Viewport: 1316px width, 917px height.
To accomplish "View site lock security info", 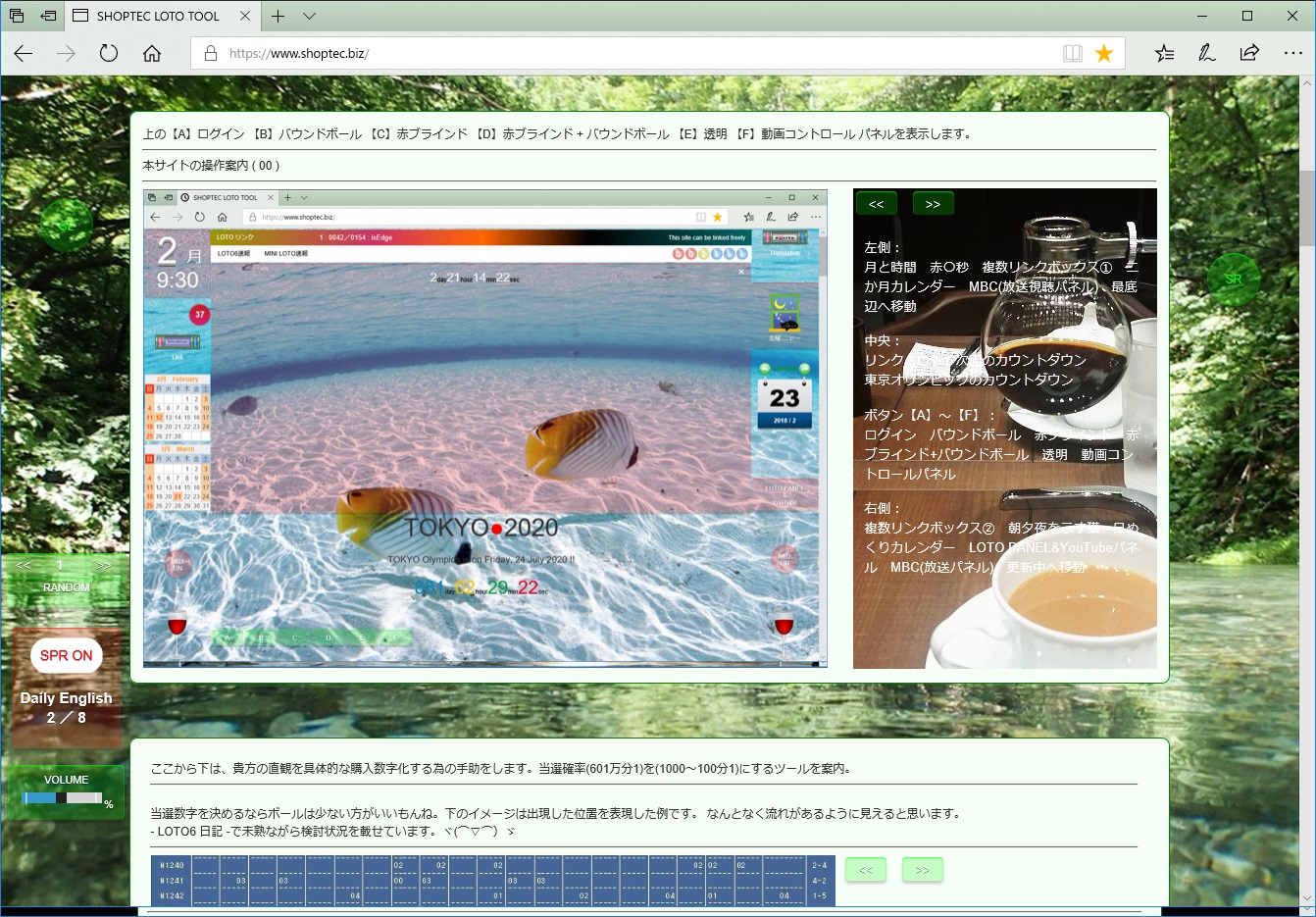I will [x=210, y=53].
